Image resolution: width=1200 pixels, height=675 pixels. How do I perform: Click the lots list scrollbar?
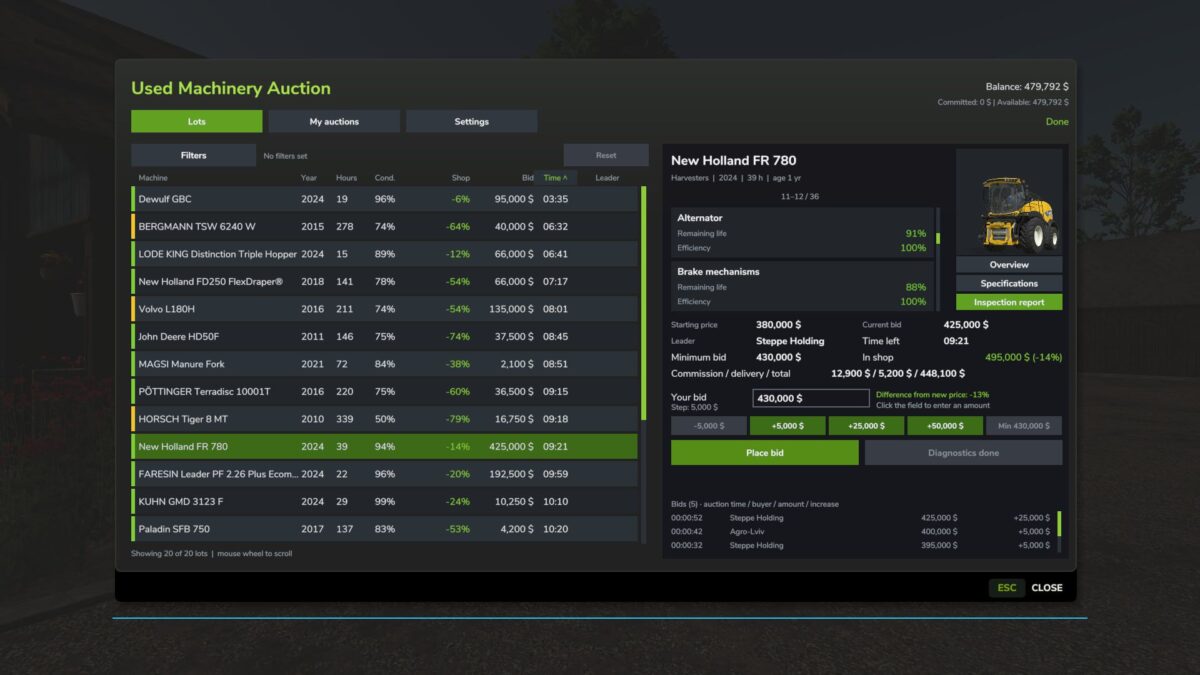click(643, 303)
